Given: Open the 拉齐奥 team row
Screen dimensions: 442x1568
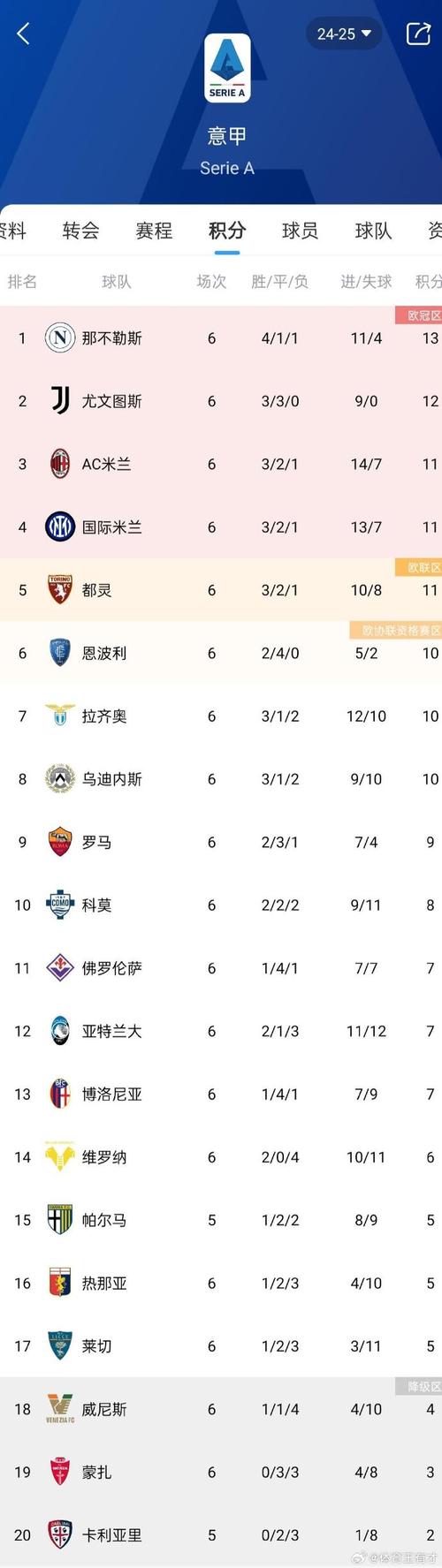Looking at the screenshot, I should [x=221, y=716].
